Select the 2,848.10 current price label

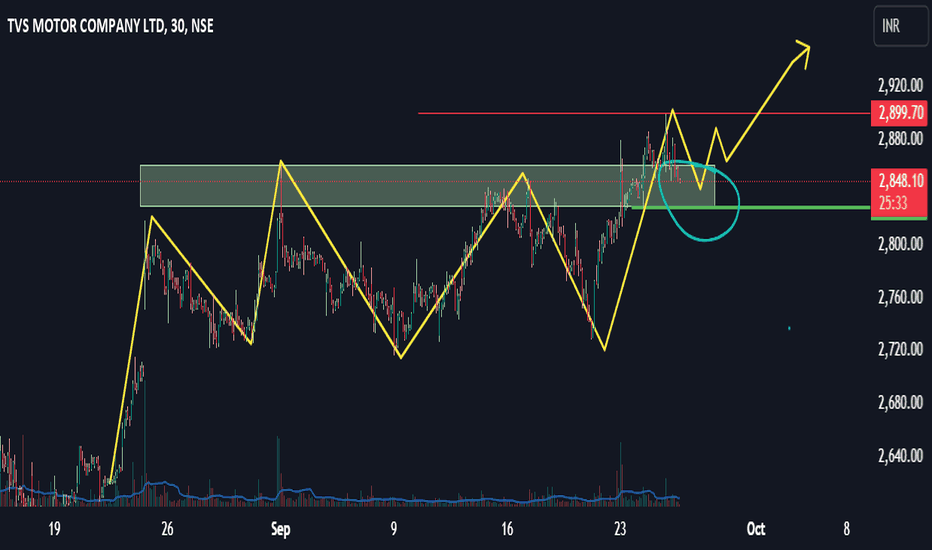[x=899, y=180]
